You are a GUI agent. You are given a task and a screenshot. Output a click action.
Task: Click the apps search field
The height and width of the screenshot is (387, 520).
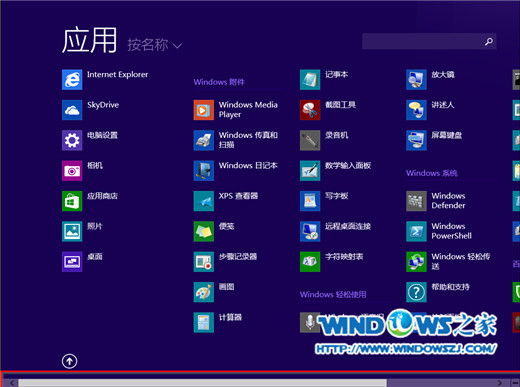[429, 41]
